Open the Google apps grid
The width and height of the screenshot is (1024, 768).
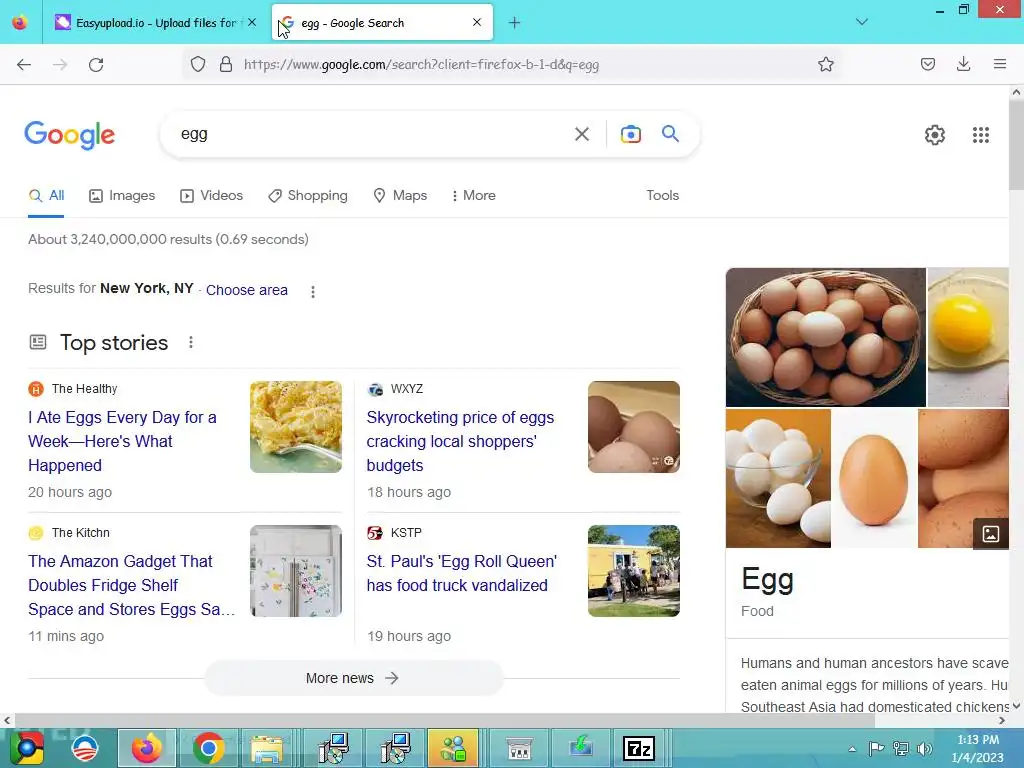tap(980, 135)
